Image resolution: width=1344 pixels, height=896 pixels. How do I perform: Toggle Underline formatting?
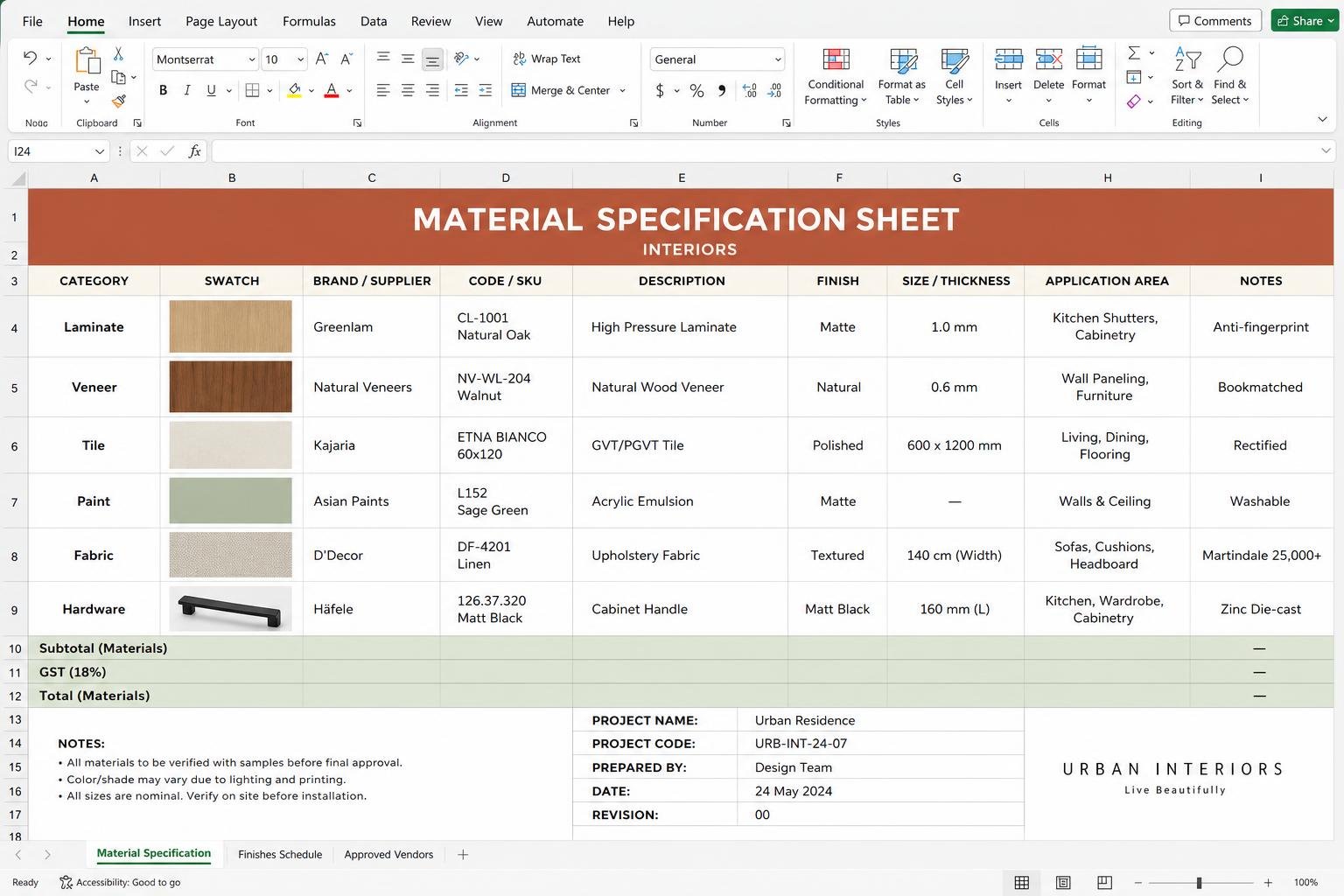(211, 90)
